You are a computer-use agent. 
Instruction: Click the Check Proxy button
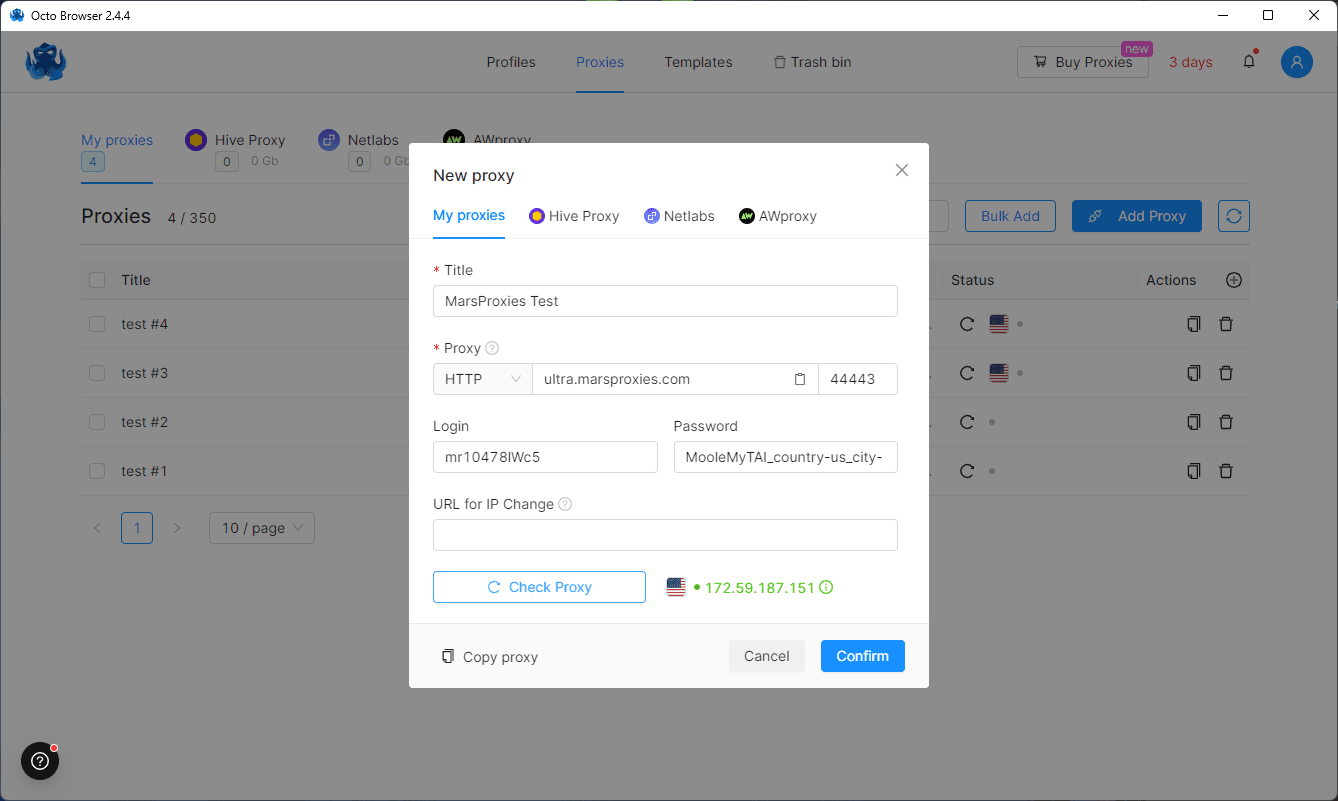pyautogui.click(x=539, y=587)
